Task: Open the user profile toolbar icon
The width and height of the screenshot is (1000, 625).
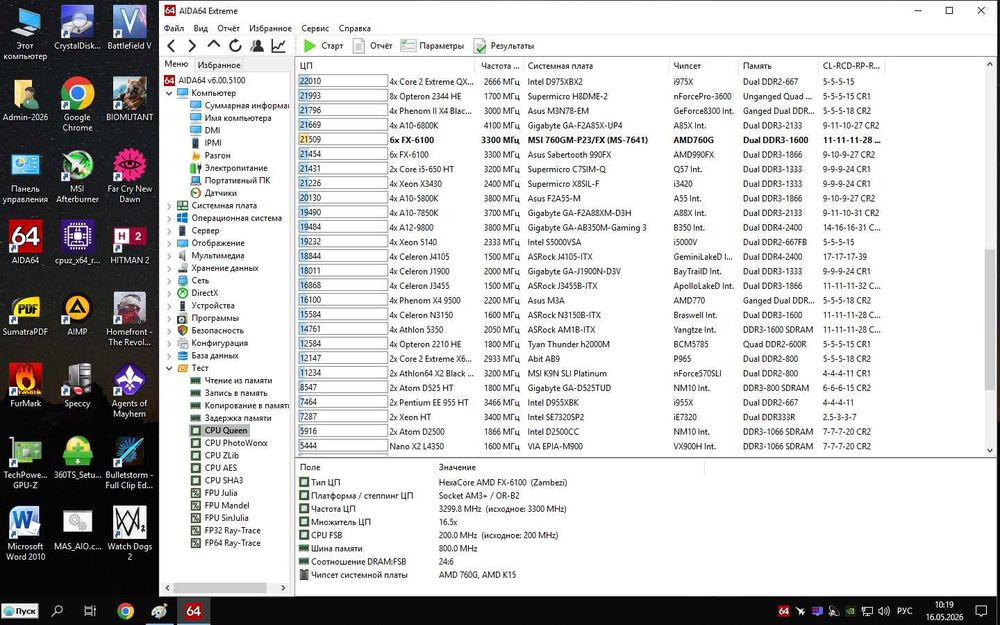Action: [x=257, y=45]
